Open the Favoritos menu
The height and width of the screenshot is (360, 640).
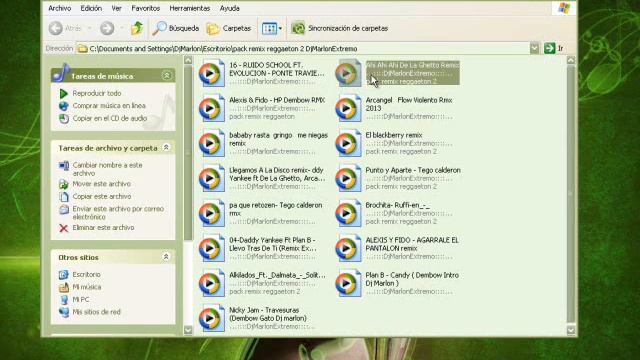[146, 8]
